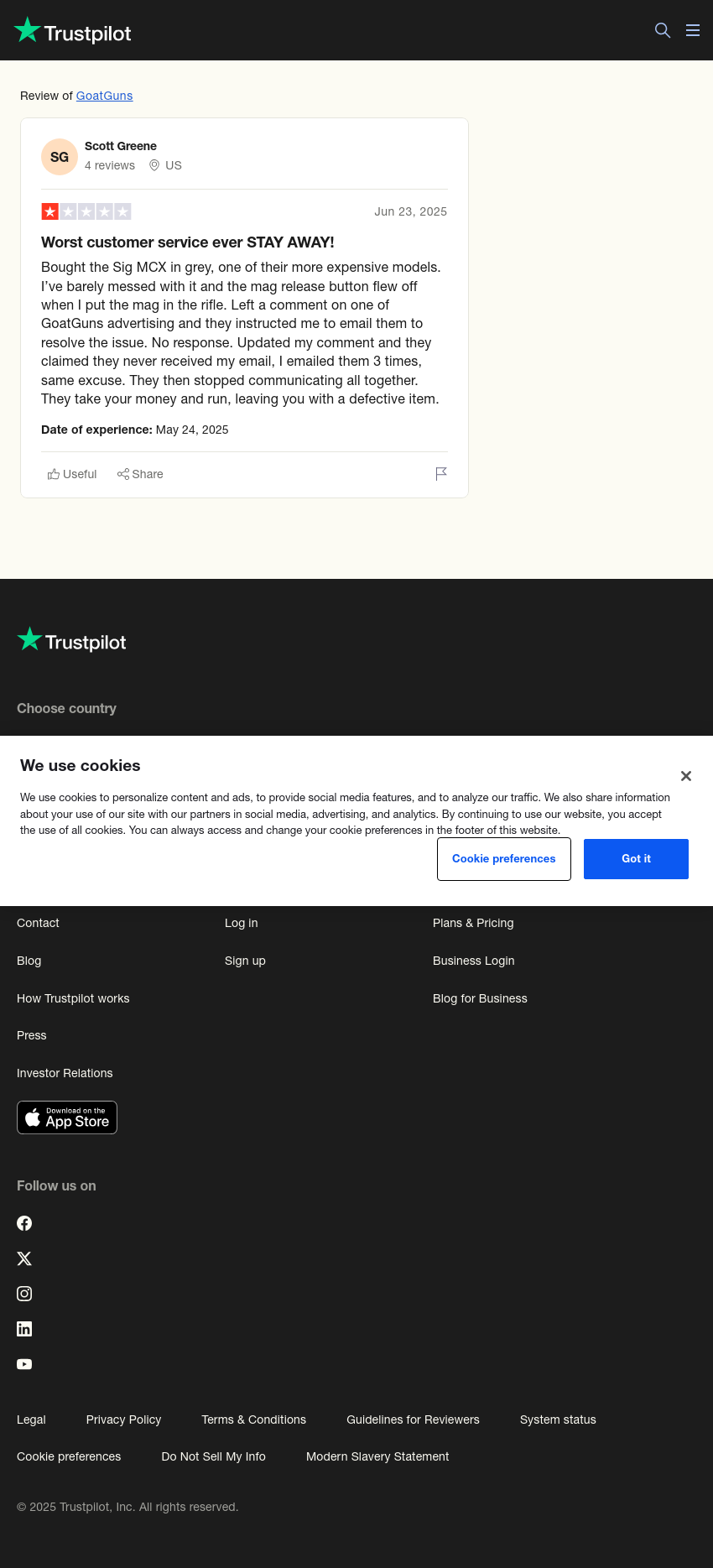Open Trustpilot's YouTube icon

(x=24, y=1364)
